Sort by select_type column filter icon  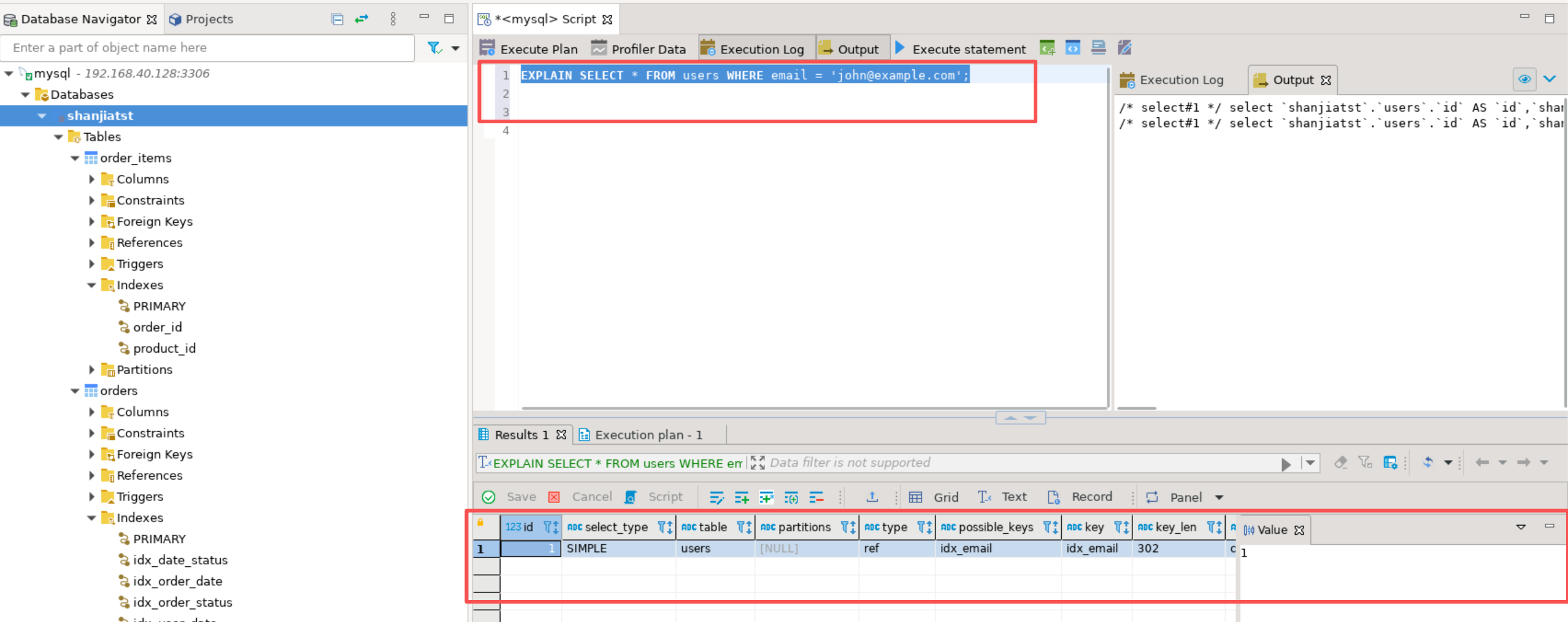click(664, 527)
